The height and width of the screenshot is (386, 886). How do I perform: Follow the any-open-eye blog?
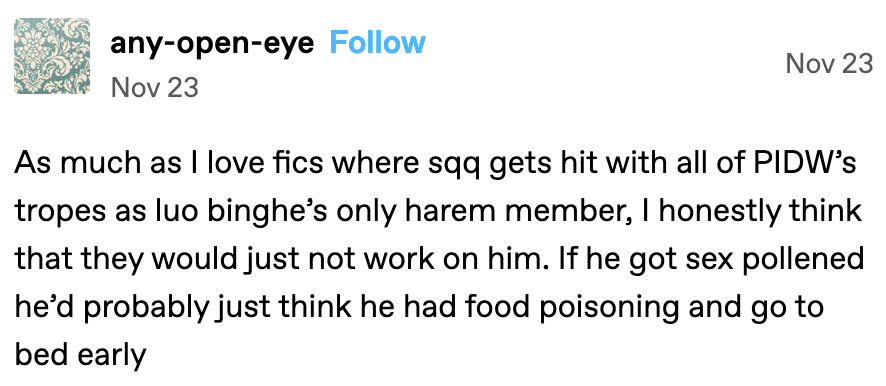[377, 43]
